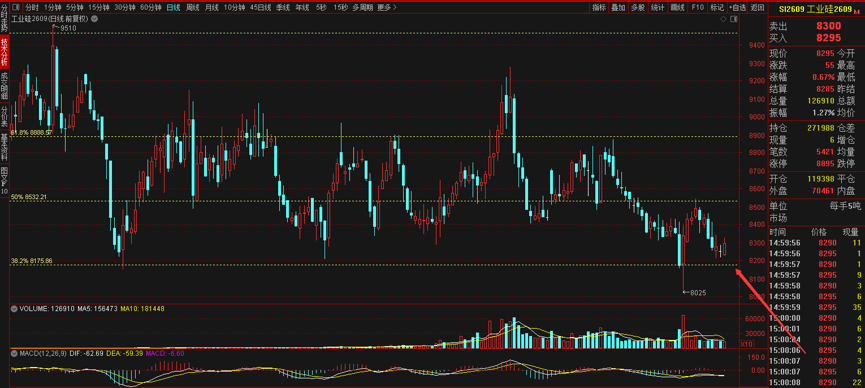Click the 8025 low price label
Screen dimensions: 865x388
(x=698, y=293)
